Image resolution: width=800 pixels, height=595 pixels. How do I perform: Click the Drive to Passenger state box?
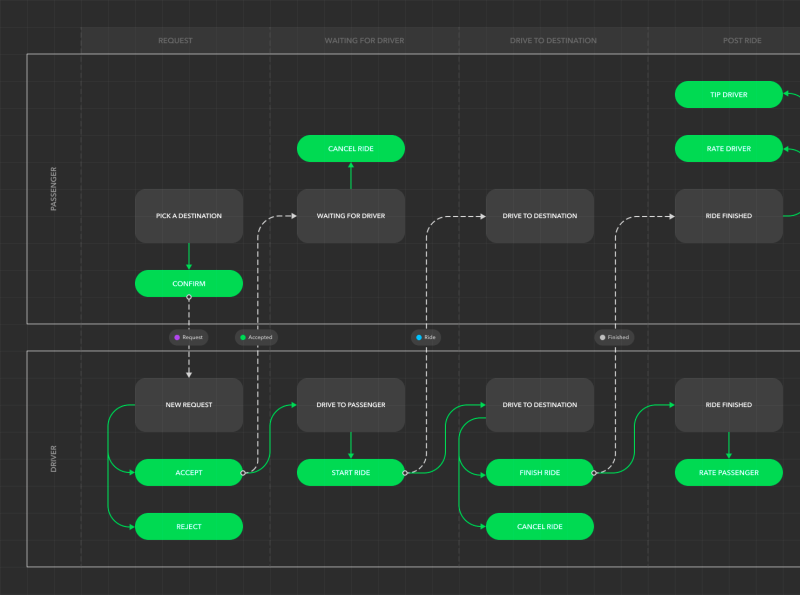click(350, 405)
